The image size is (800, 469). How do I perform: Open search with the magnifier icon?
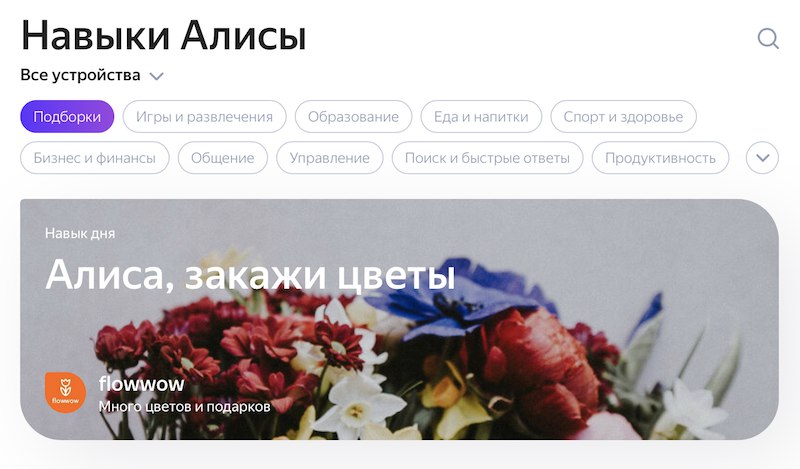click(x=768, y=38)
